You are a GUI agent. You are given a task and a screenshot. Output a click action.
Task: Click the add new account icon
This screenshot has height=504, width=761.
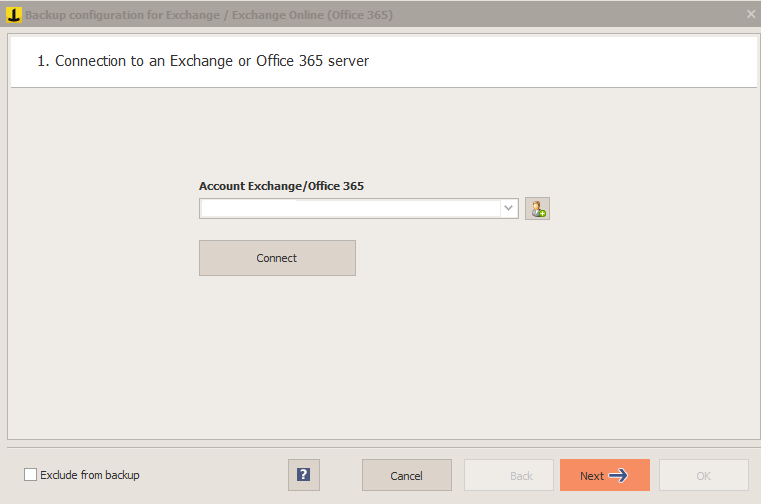tap(537, 209)
